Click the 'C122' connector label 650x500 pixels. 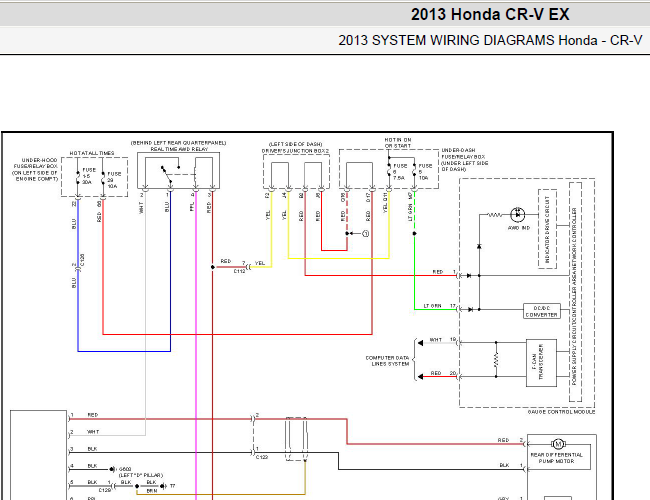(x=262, y=457)
